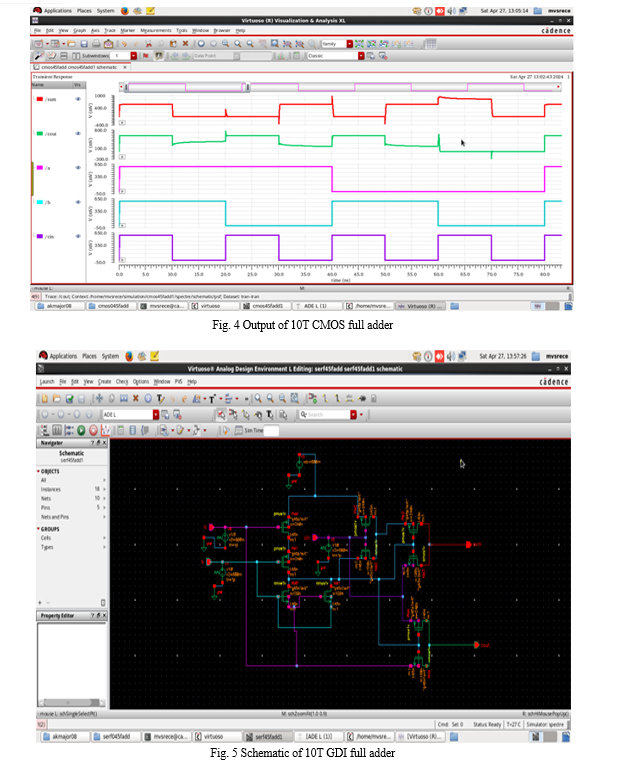
Task: Click the magenta /a trace color swatch
Action: 40,167
